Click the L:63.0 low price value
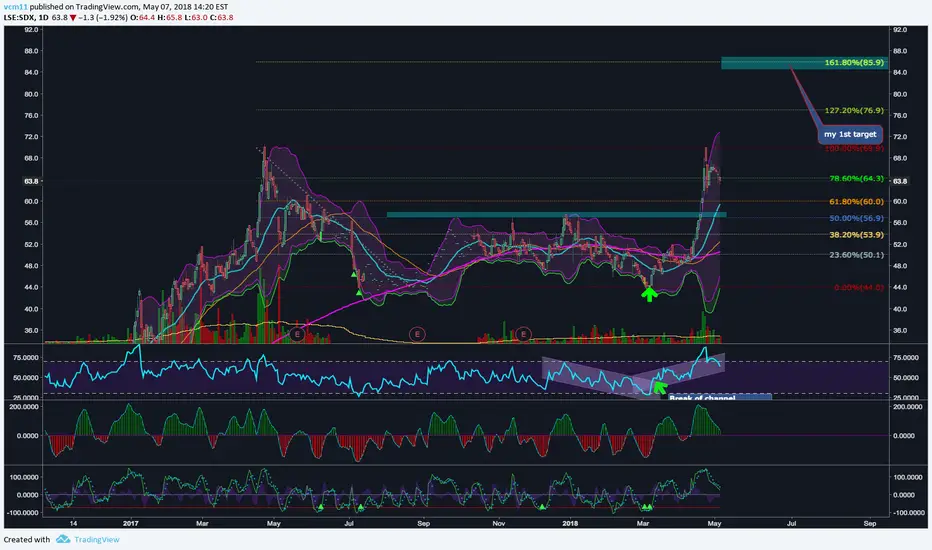 (196, 18)
